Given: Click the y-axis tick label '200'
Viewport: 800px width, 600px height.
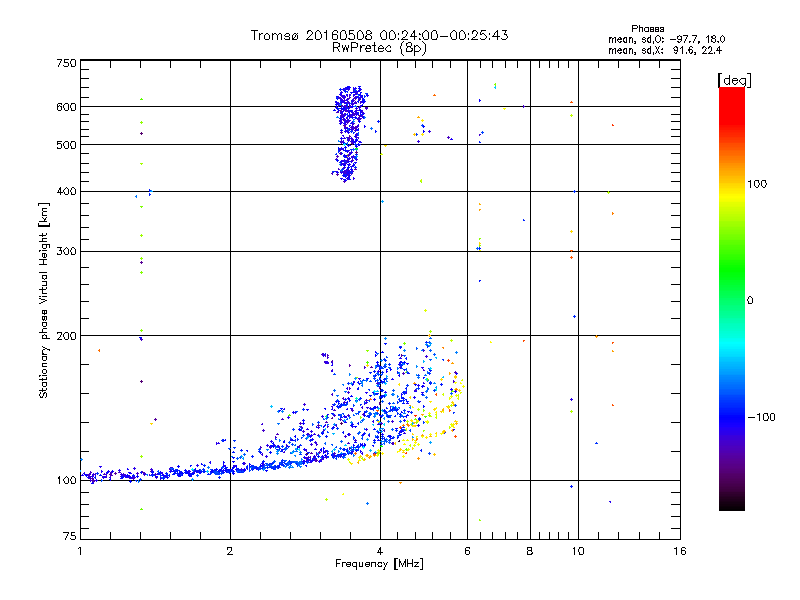Looking at the screenshot, I should [x=66, y=336].
